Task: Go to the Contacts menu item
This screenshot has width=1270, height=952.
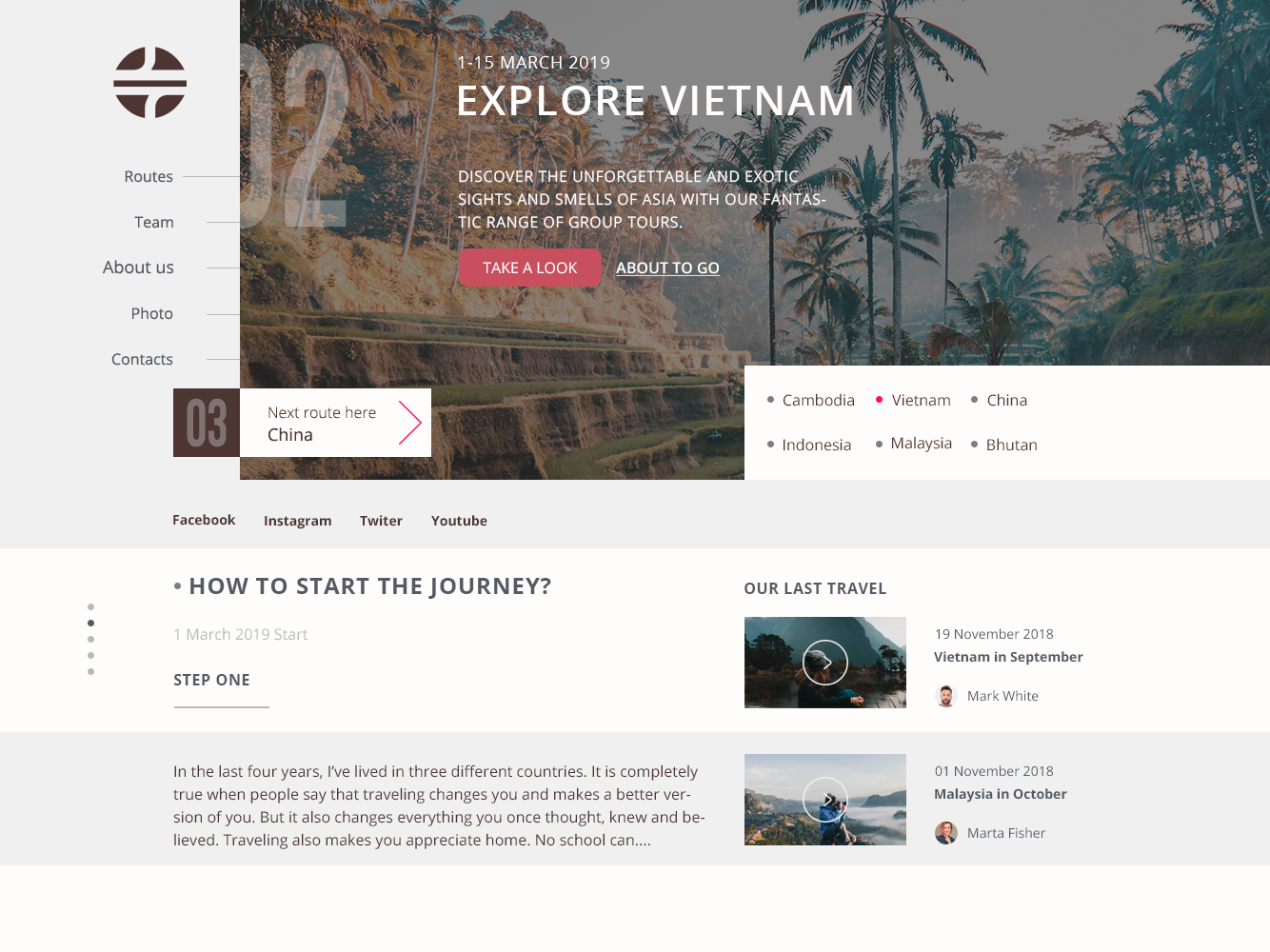Action: click(x=142, y=359)
